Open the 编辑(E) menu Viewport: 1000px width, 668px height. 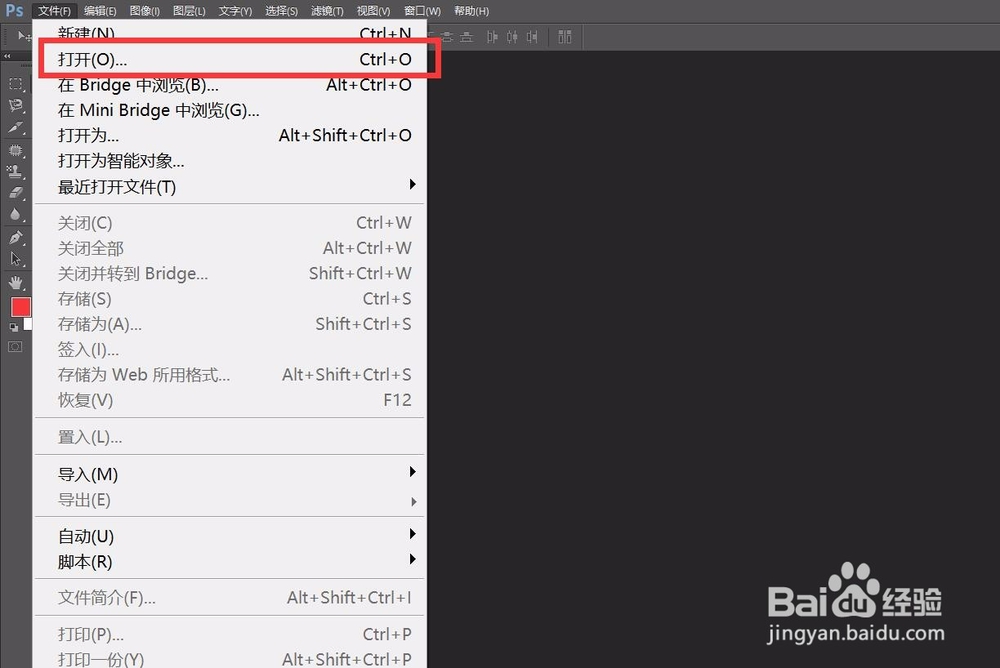click(x=100, y=11)
